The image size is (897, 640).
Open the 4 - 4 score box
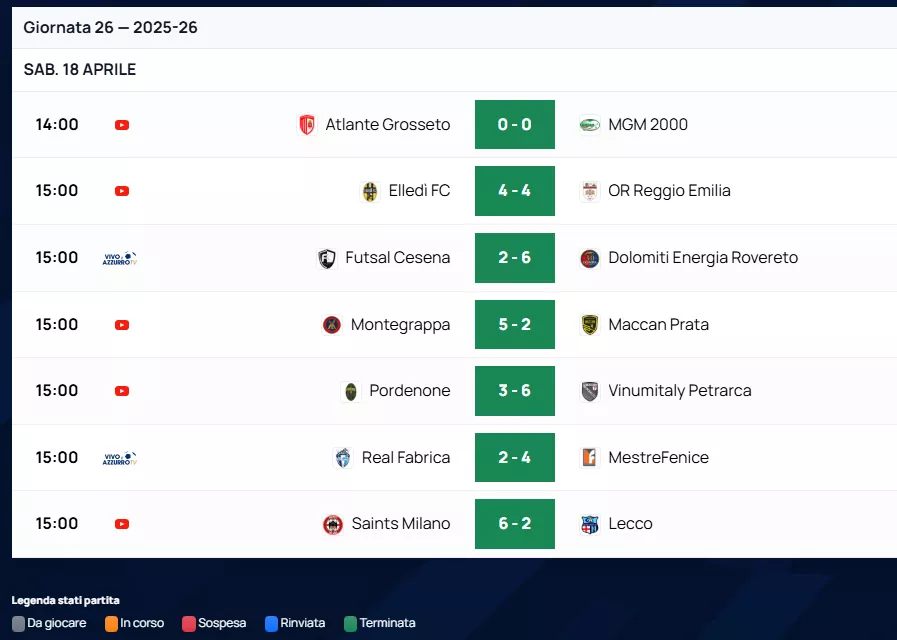pyautogui.click(x=514, y=191)
